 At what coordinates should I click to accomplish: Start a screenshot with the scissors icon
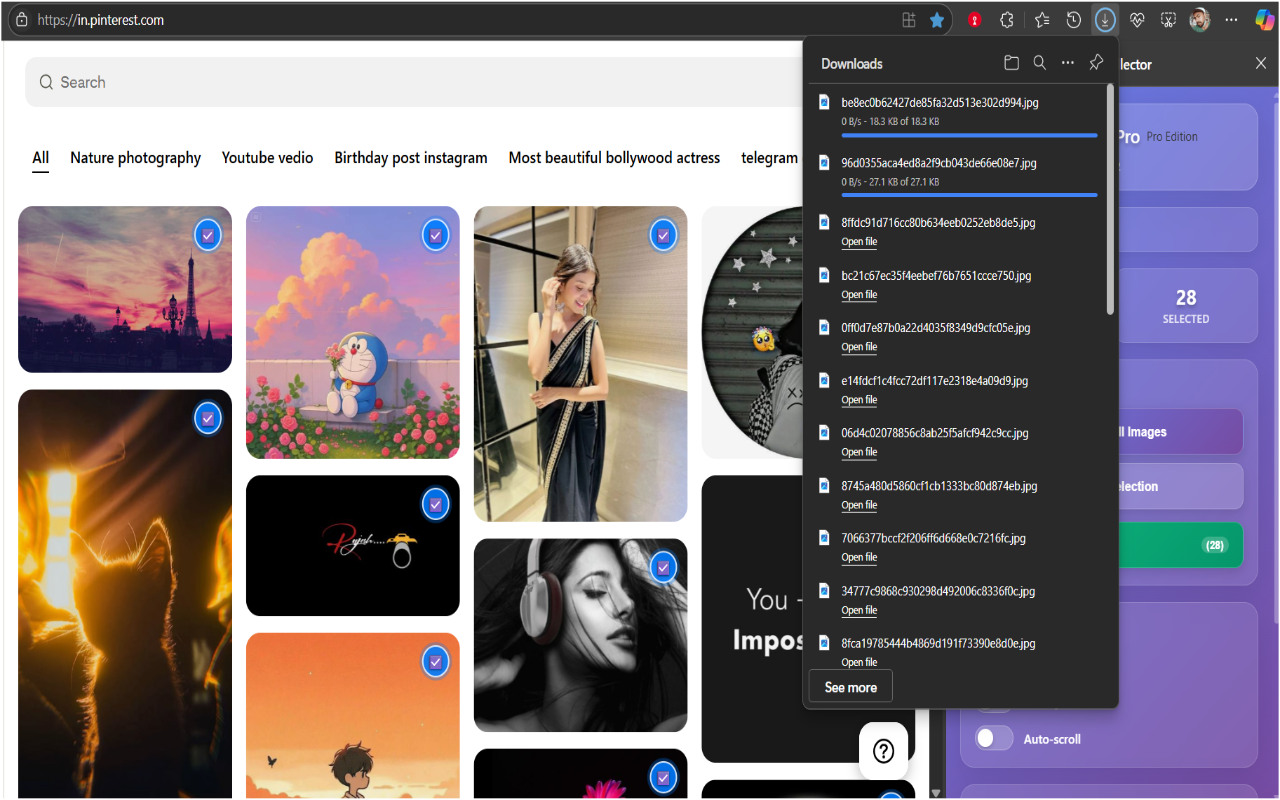tap(1168, 20)
